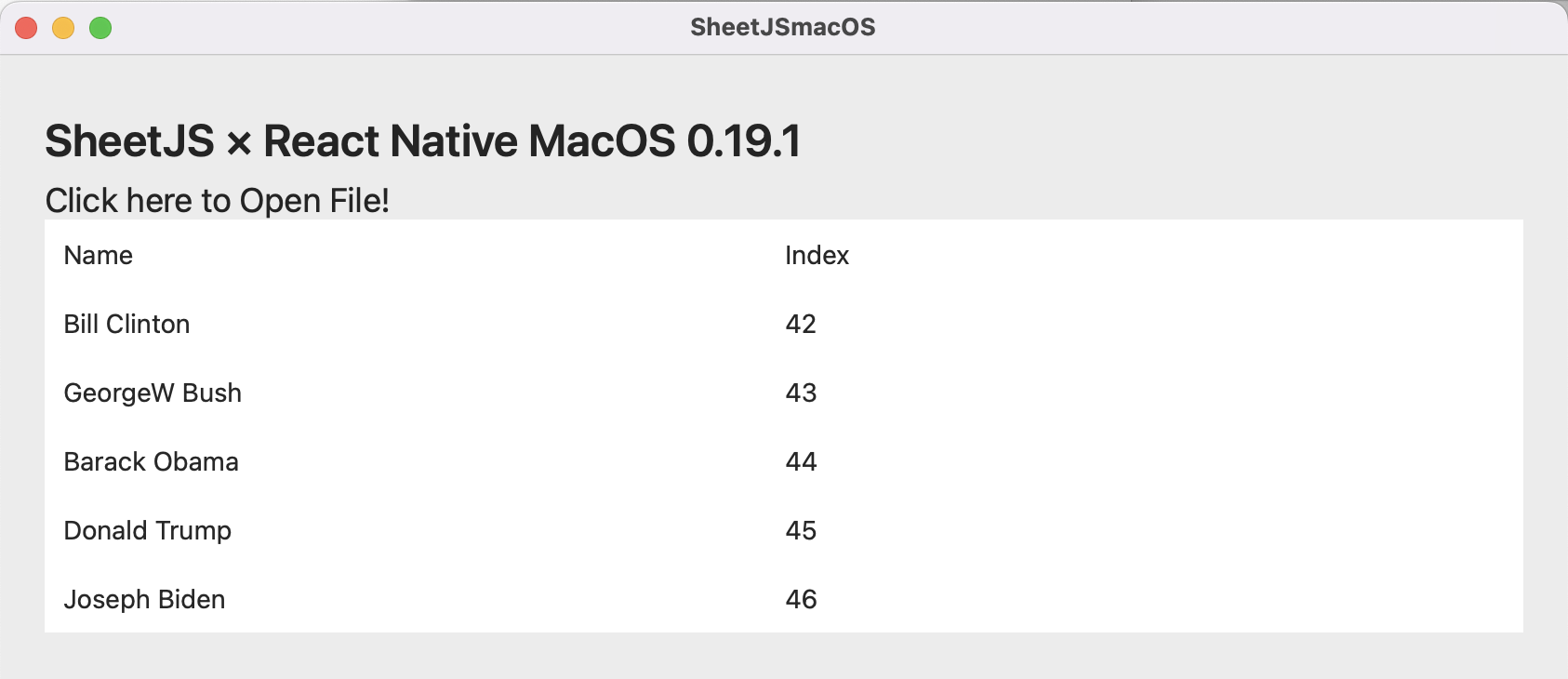
Task: Select the index cell showing 43
Action: (x=801, y=393)
